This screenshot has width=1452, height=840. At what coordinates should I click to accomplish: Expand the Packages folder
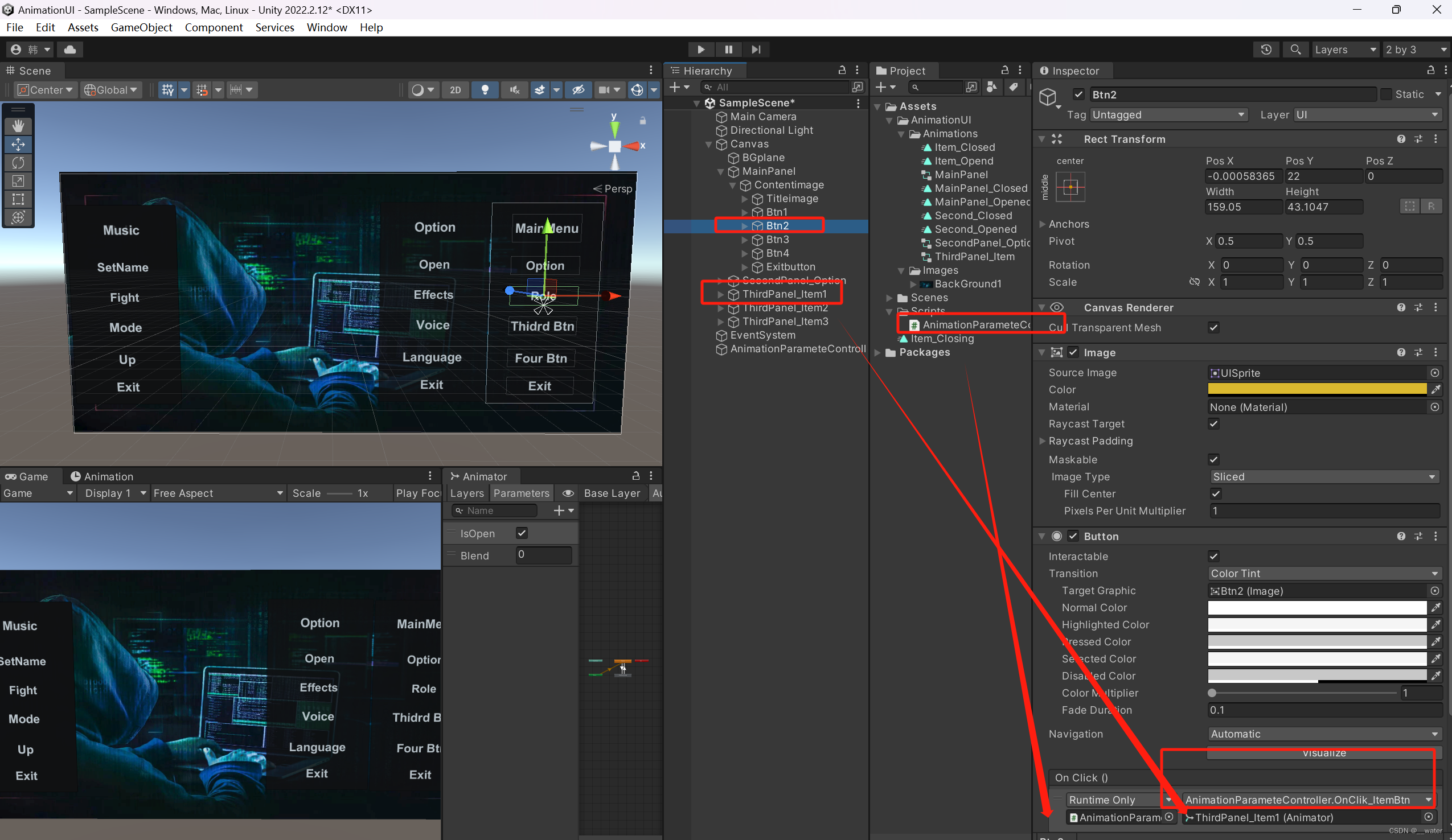click(877, 353)
